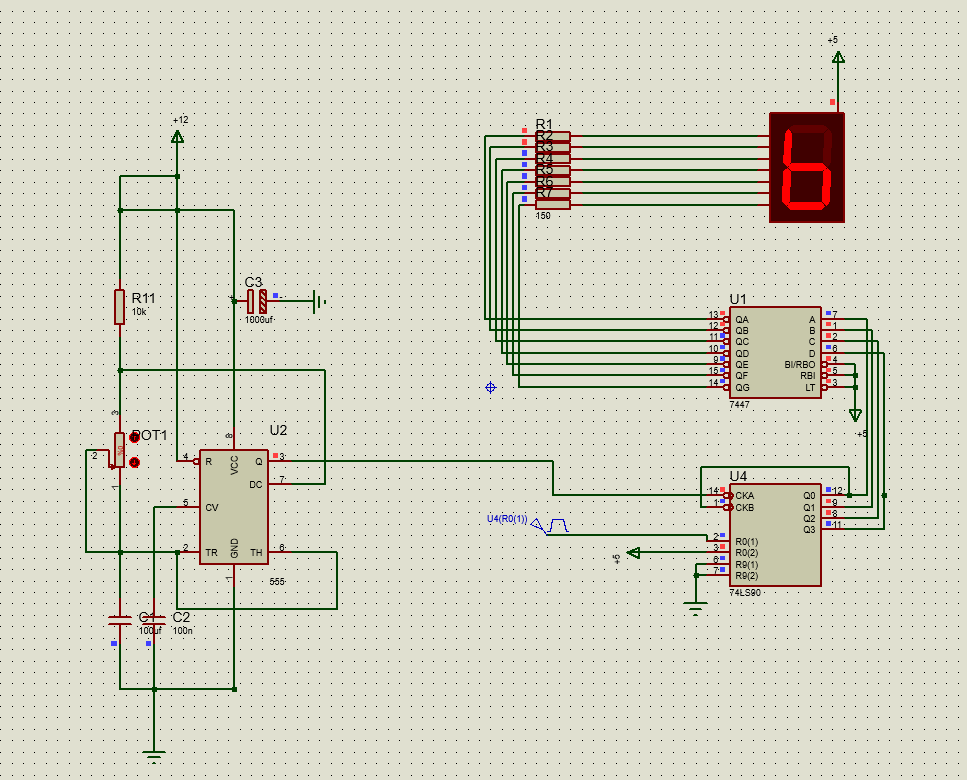Click the ground terminal below the 7447
967x780 pixels.
[855, 415]
